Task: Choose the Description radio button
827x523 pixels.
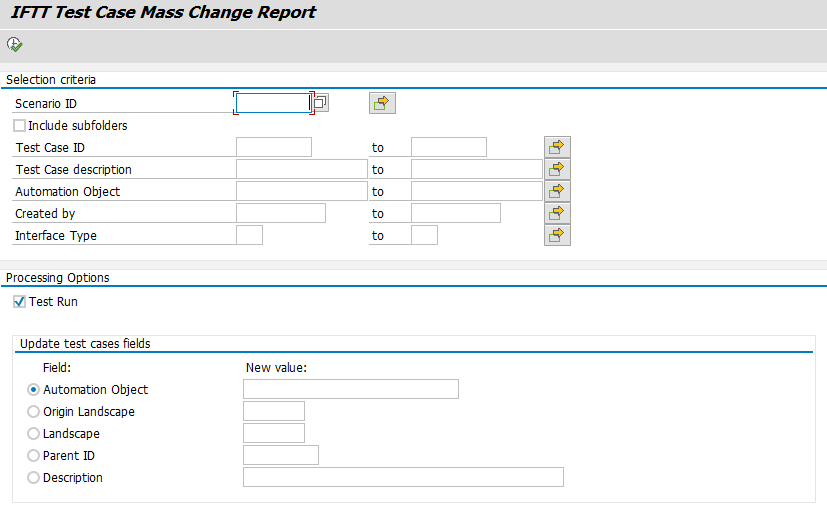Action: pyautogui.click(x=33, y=478)
